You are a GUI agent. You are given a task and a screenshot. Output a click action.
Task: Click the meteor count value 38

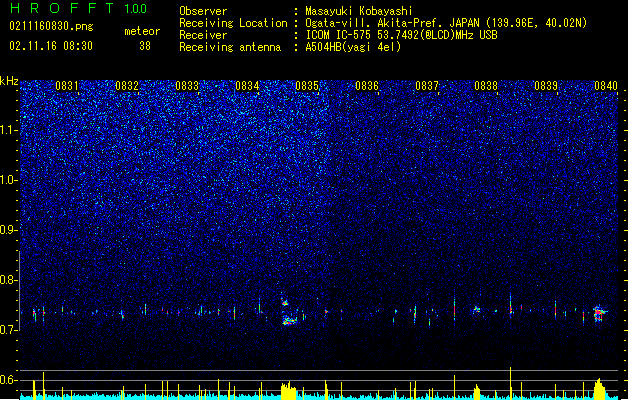point(145,46)
